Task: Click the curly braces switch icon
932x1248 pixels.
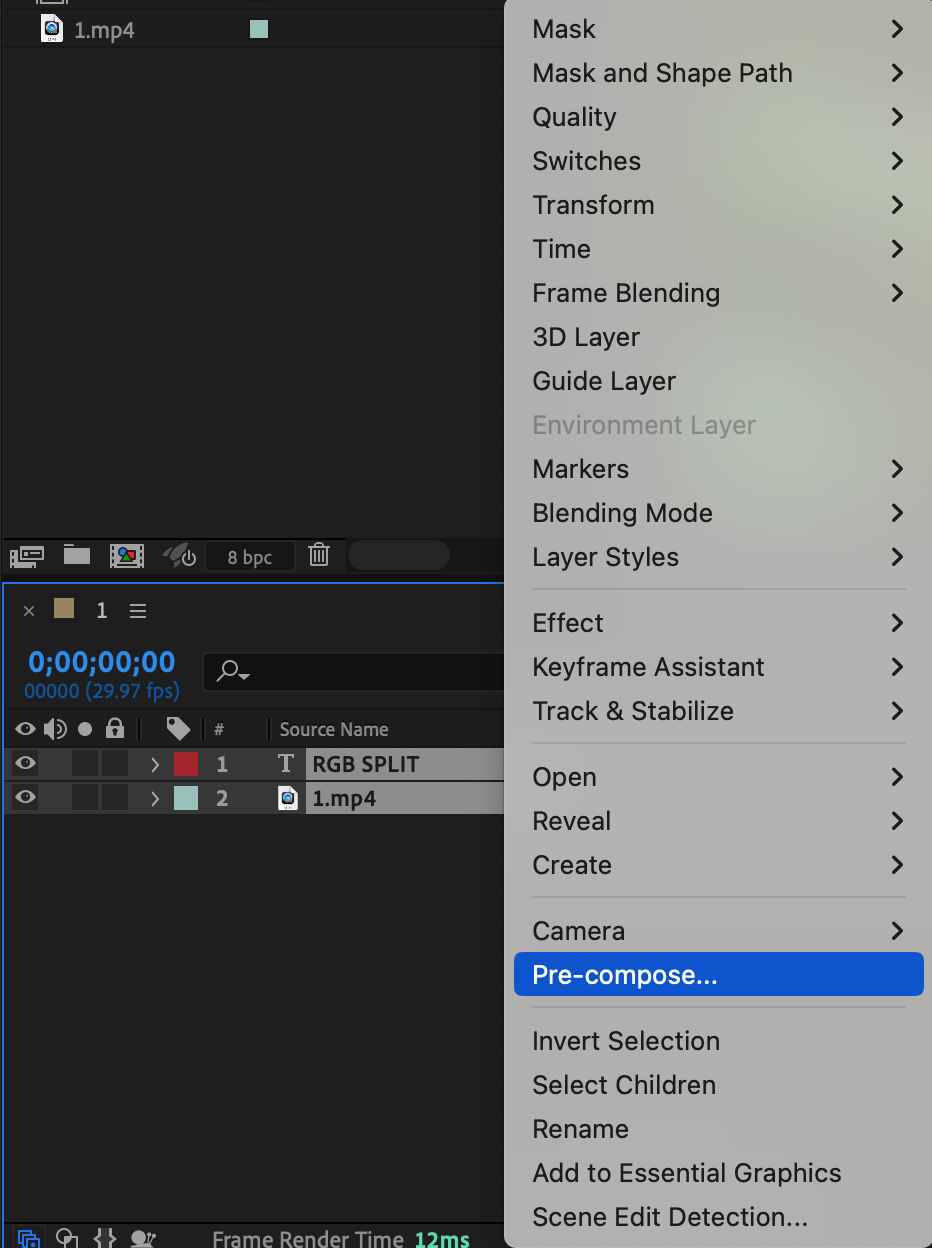Action: (x=104, y=1238)
